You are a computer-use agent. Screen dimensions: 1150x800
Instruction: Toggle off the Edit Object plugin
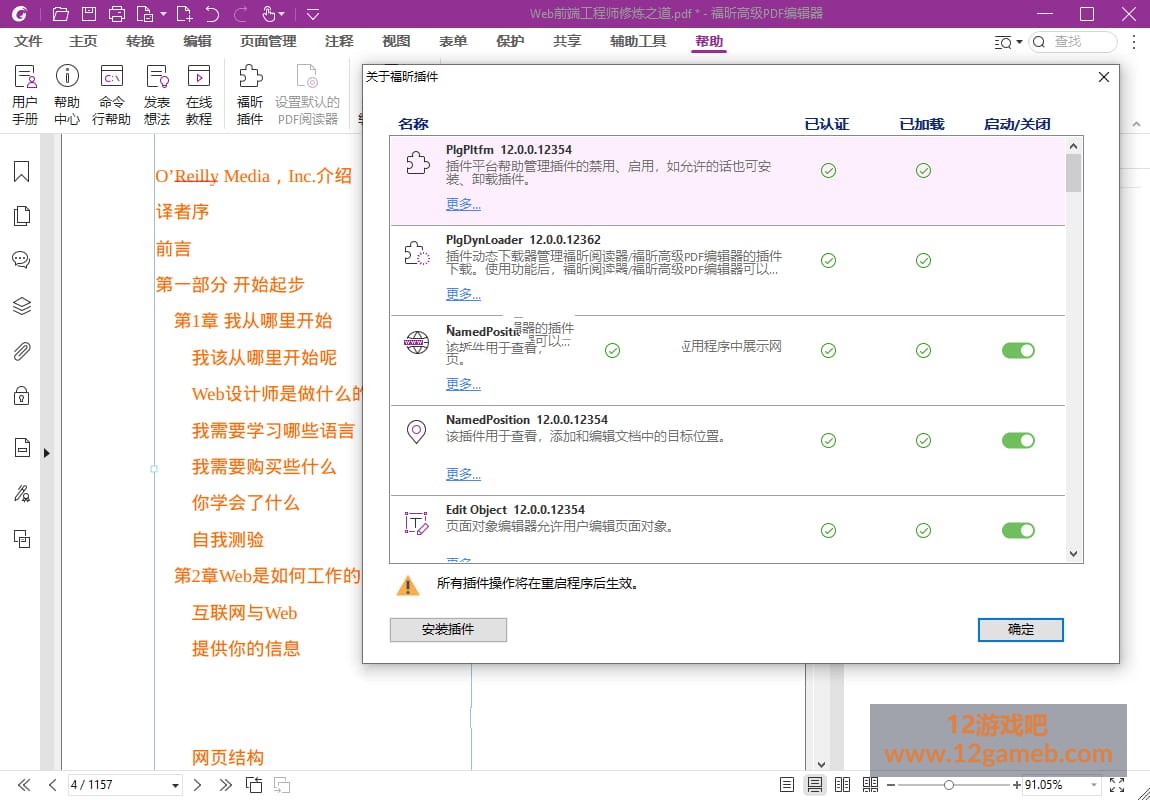click(1018, 530)
